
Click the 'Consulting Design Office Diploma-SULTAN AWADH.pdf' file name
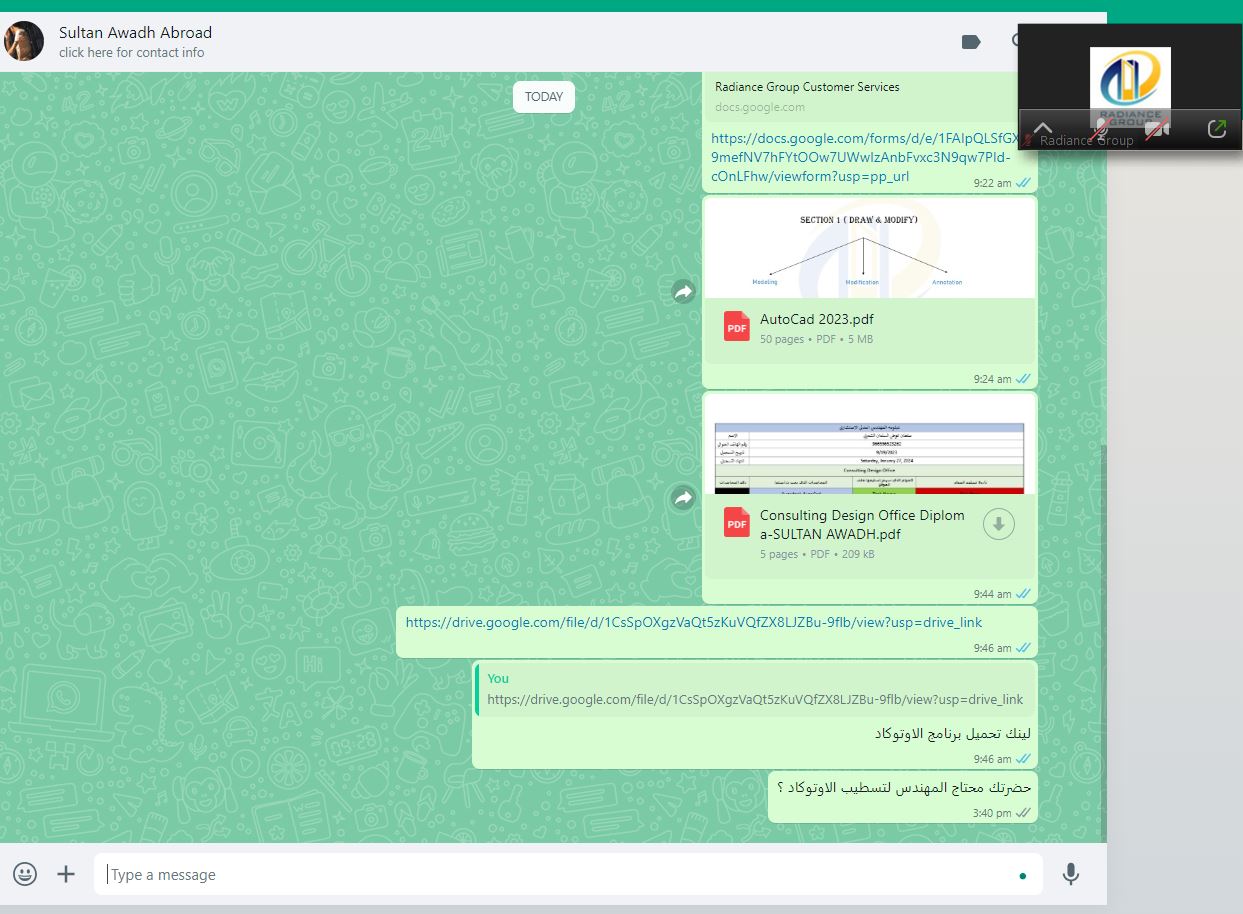point(862,525)
